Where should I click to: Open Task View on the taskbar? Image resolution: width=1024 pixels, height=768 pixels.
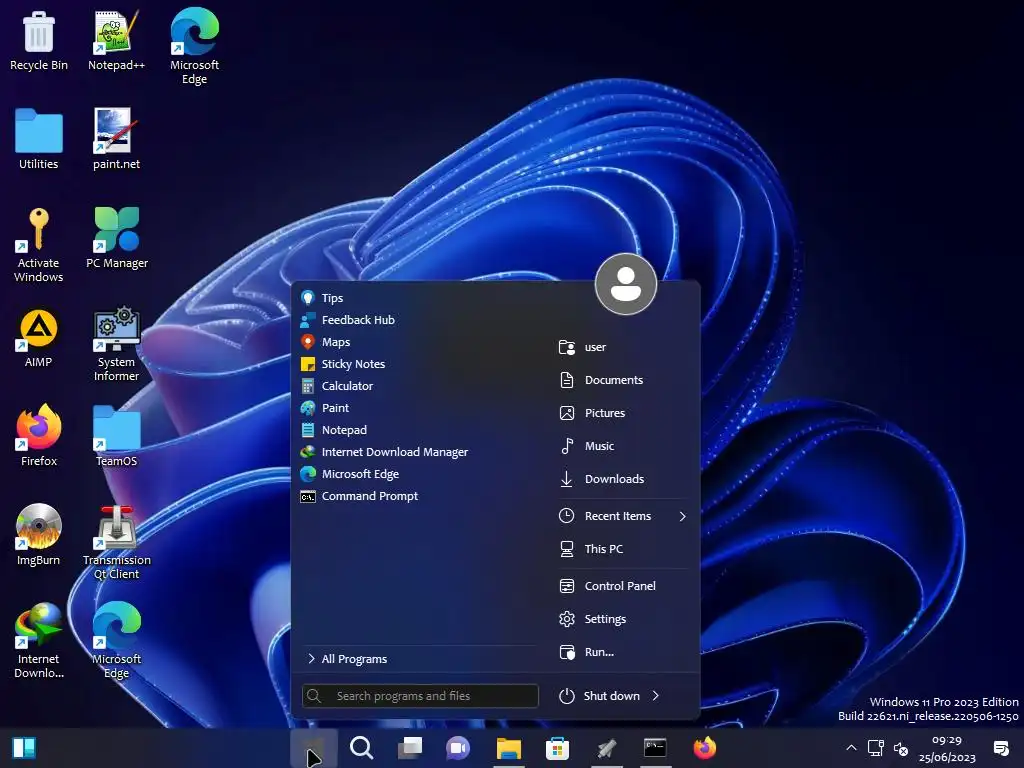(x=410, y=748)
